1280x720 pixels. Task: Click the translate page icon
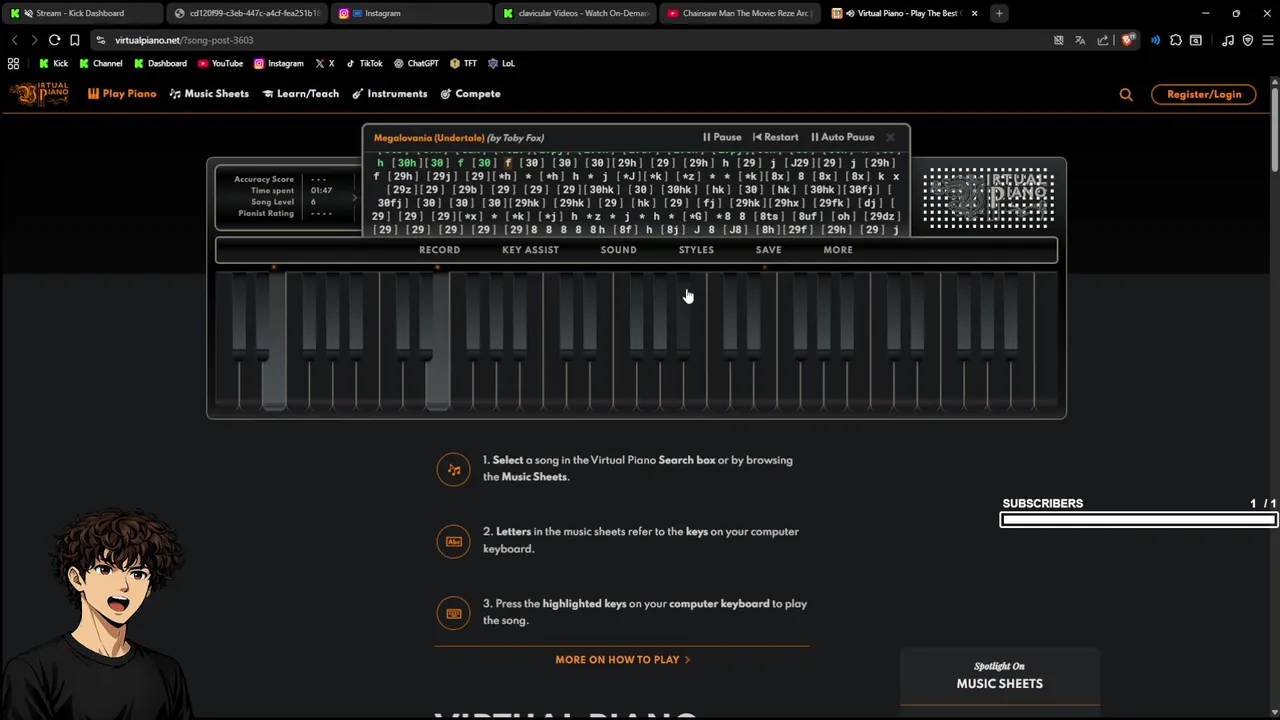pos(1080,40)
